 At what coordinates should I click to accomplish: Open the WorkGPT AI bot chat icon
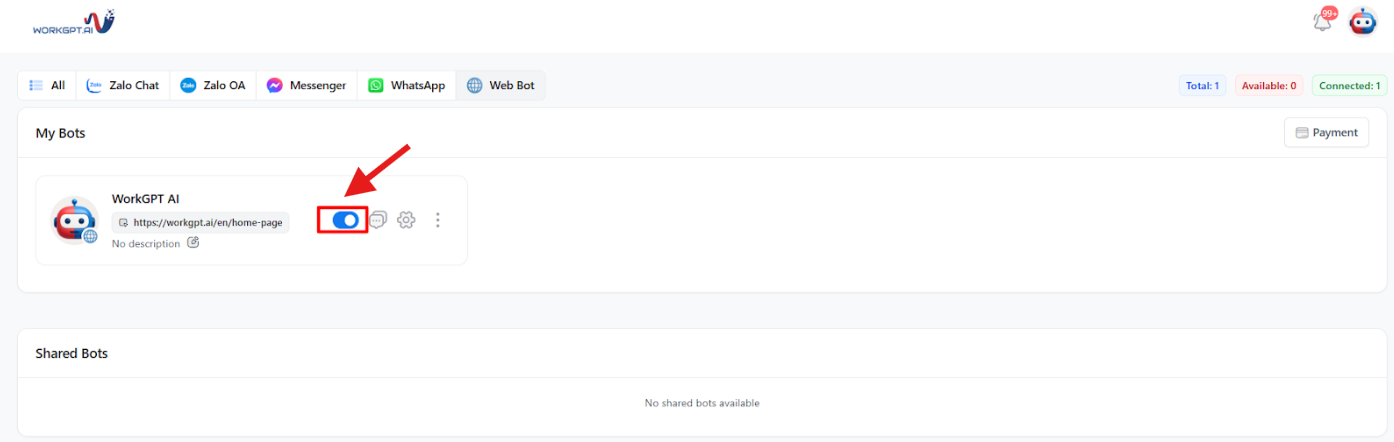click(378, 220)
